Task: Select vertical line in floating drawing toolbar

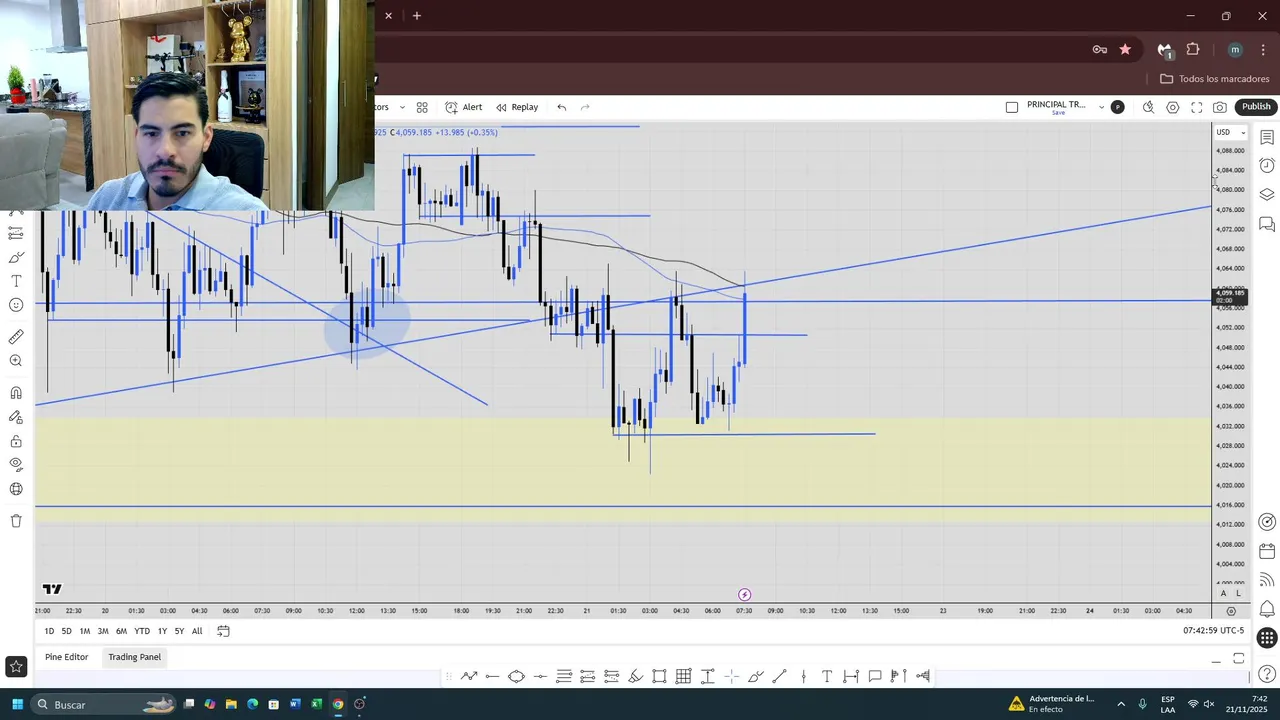Action: point(803,676)
